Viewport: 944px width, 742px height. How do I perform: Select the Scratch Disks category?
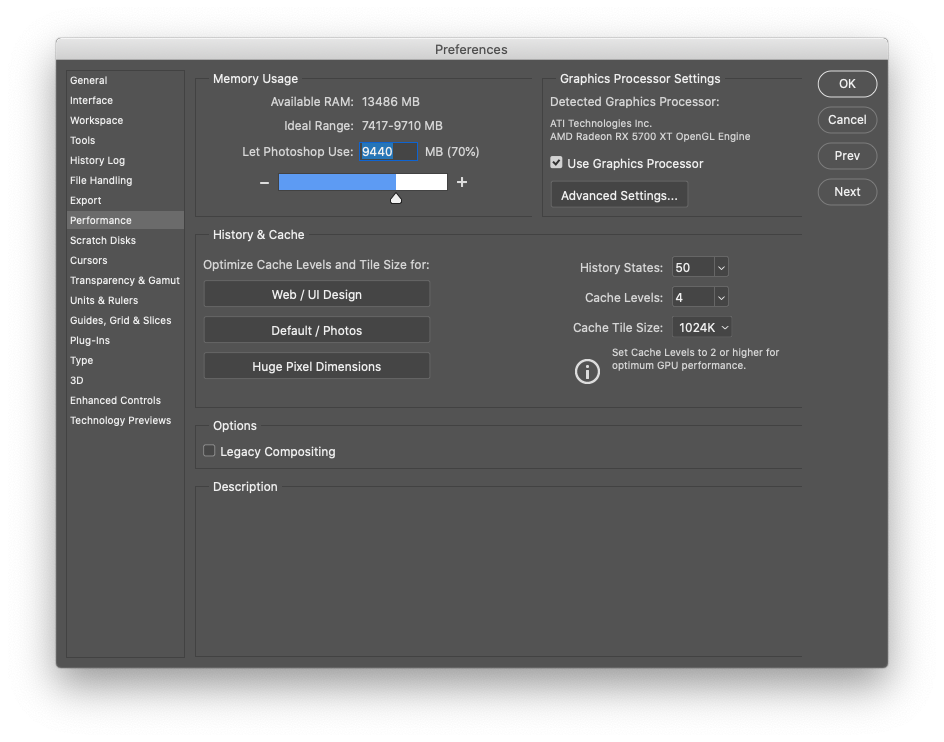pos(103,240)
